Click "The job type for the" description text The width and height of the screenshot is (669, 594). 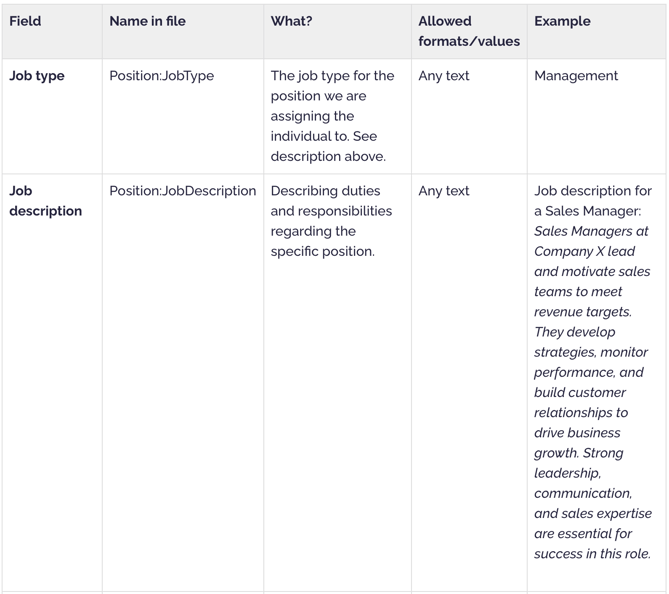coord(332,76)
